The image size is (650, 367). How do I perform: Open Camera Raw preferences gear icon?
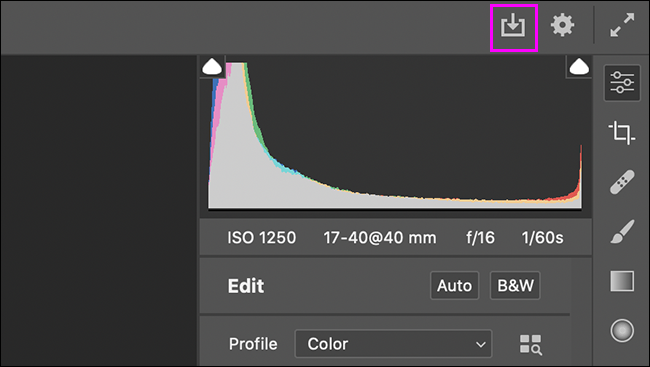pos(562,25)
